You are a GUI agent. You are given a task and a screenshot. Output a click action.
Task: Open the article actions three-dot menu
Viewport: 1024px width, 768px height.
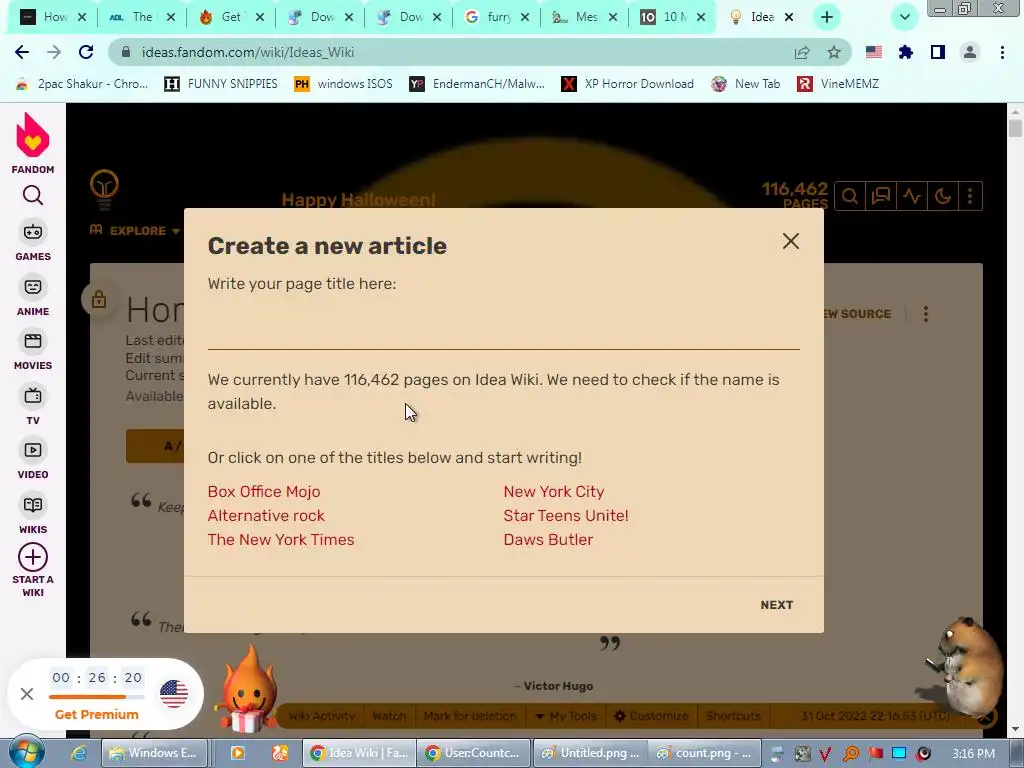click(x=925, y=314)
